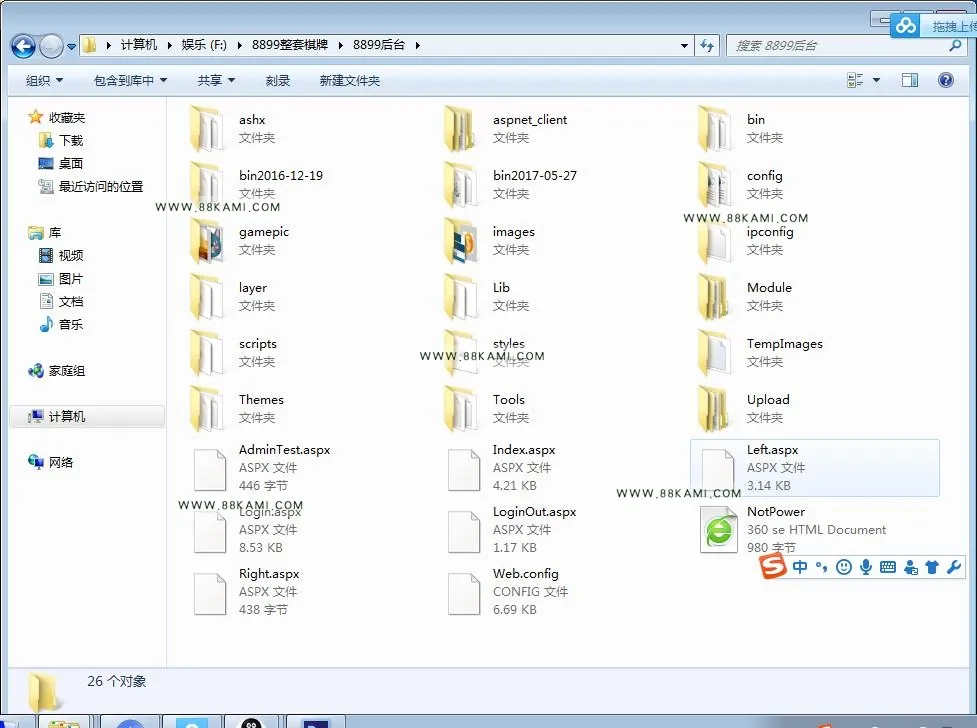Toggle Sogou 中 Chinese input mode
Viewport: 977px width, 728px height.
(x=800, y=567)
